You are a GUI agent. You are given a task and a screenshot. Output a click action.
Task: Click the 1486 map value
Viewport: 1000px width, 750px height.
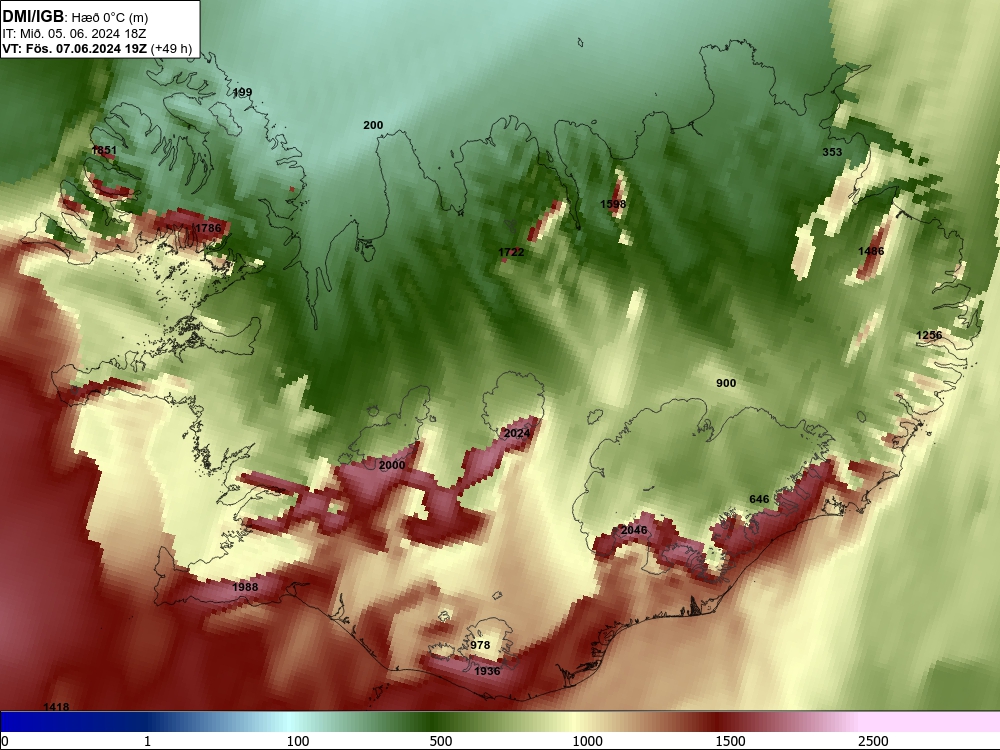(x=871, y=251)
